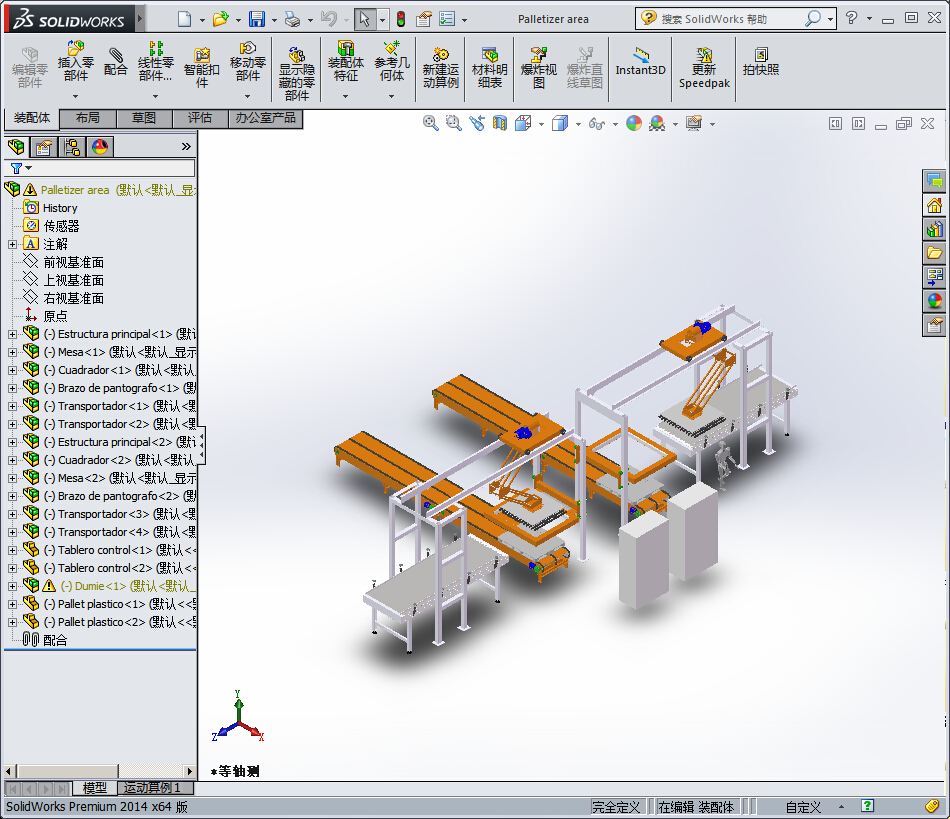Image resolution: width=950 pixels, height=819 pixels.
Task: Select the Mate (配合) tool in the ribbon
Action: (x=115, y=62)
